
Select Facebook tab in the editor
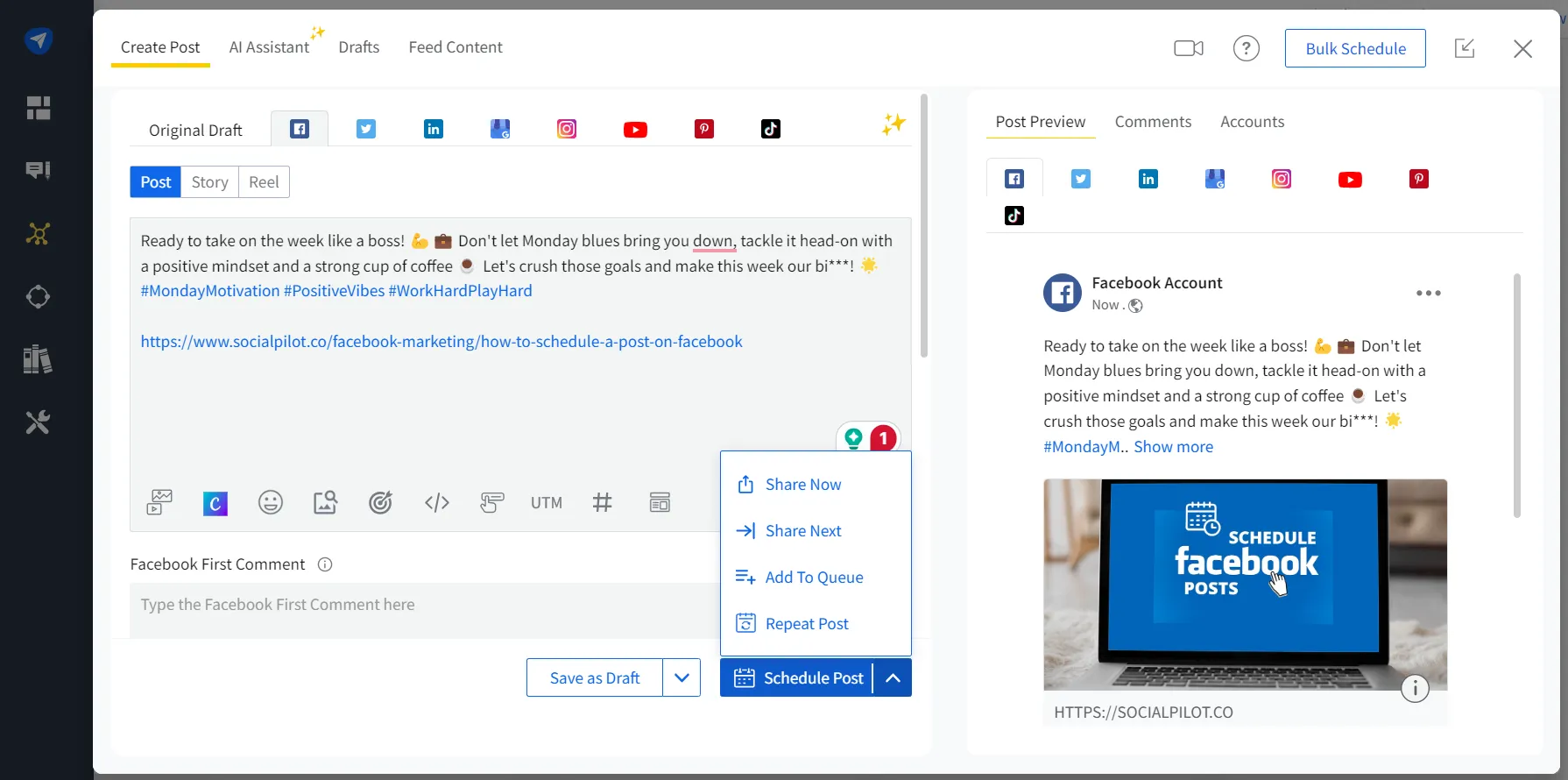pyautogui.click(x=300, y=129)
